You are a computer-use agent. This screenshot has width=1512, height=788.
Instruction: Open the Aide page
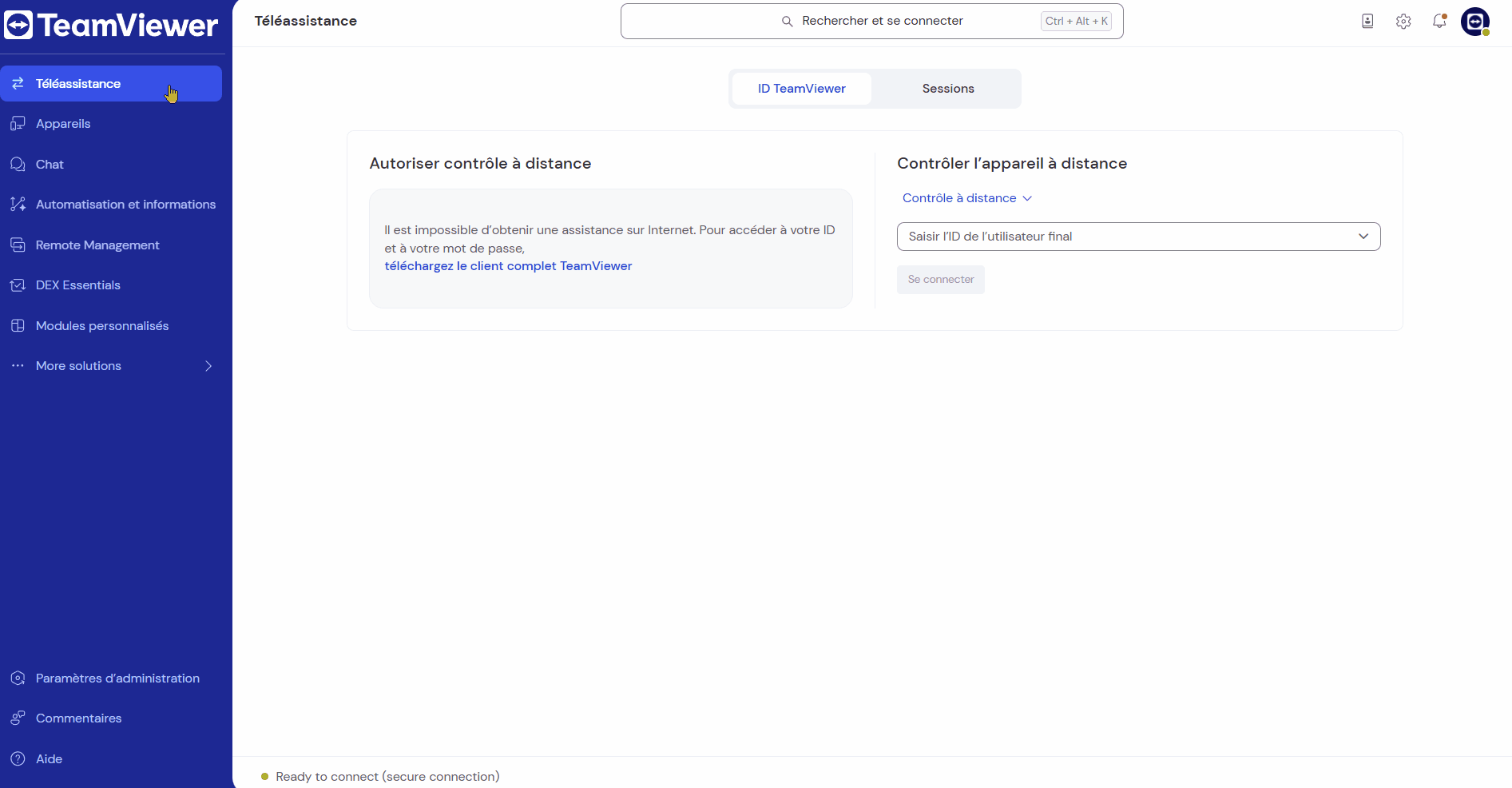pos(111,758)
